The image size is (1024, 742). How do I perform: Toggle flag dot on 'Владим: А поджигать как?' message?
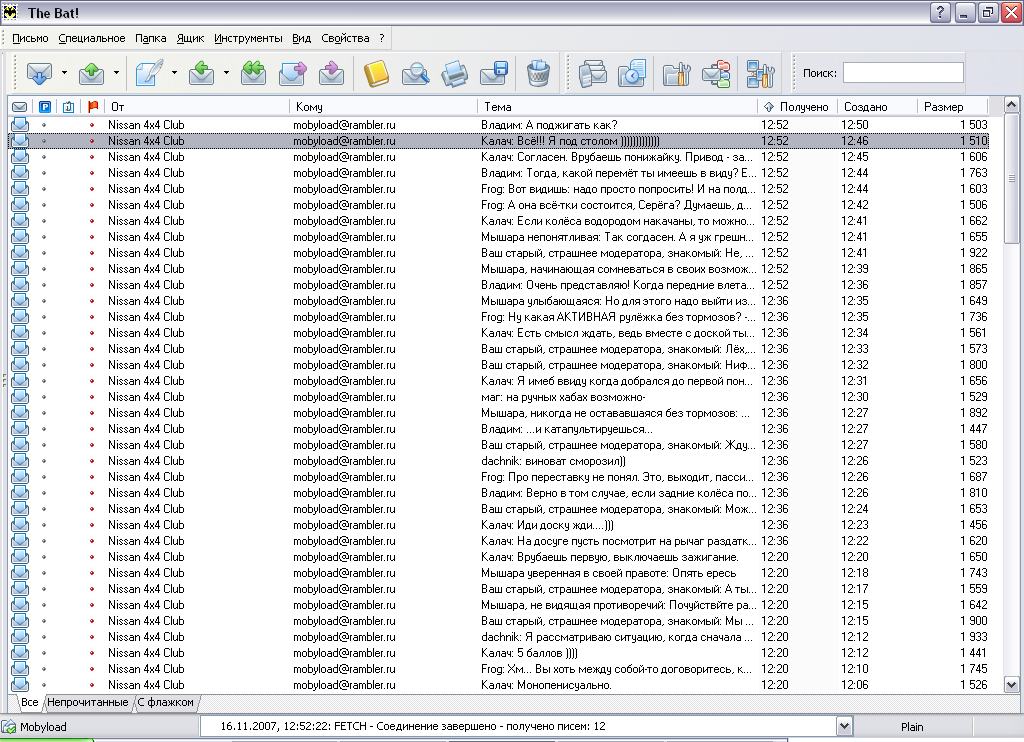[x=92, y=124]
